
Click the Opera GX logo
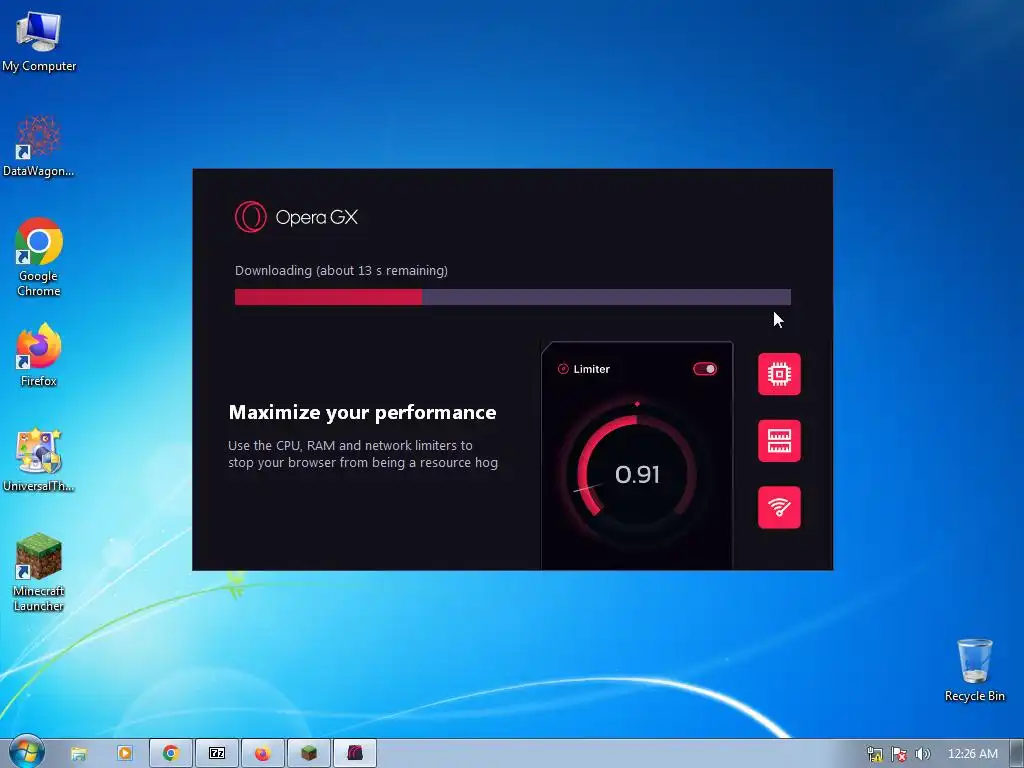pyautogui.click(x=251, y=217)
